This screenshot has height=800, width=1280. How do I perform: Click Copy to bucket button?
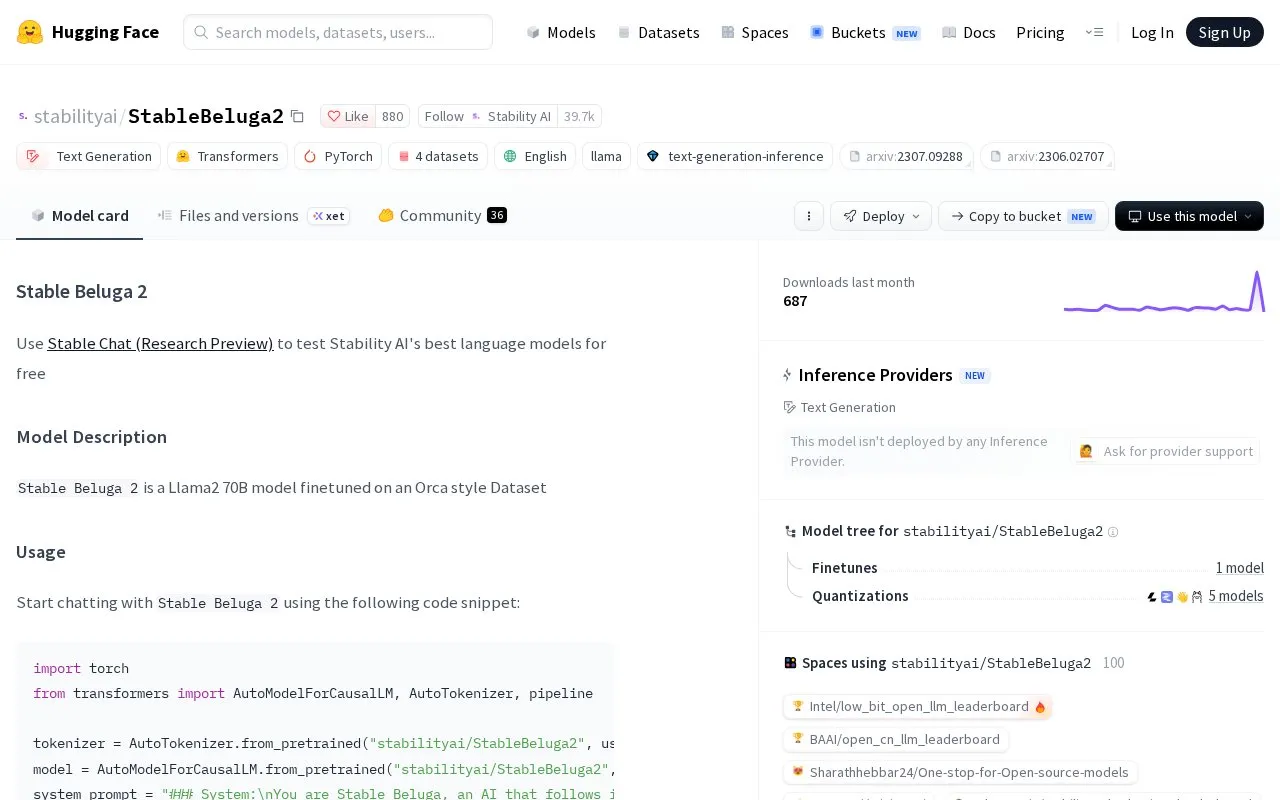(1023, 216)
